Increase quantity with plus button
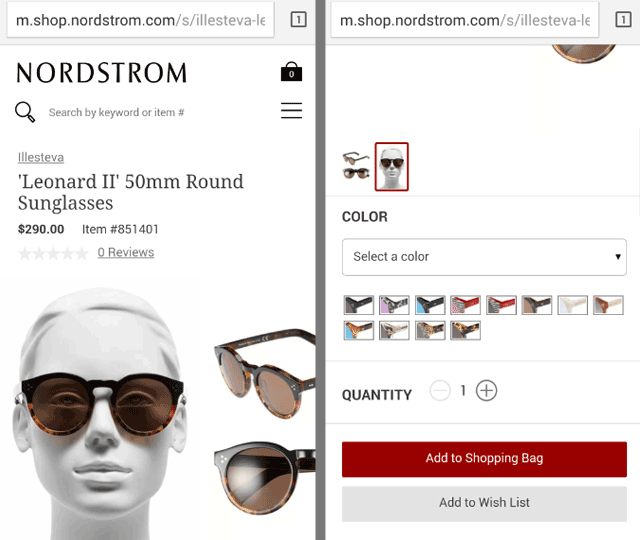 click(486, 391)
